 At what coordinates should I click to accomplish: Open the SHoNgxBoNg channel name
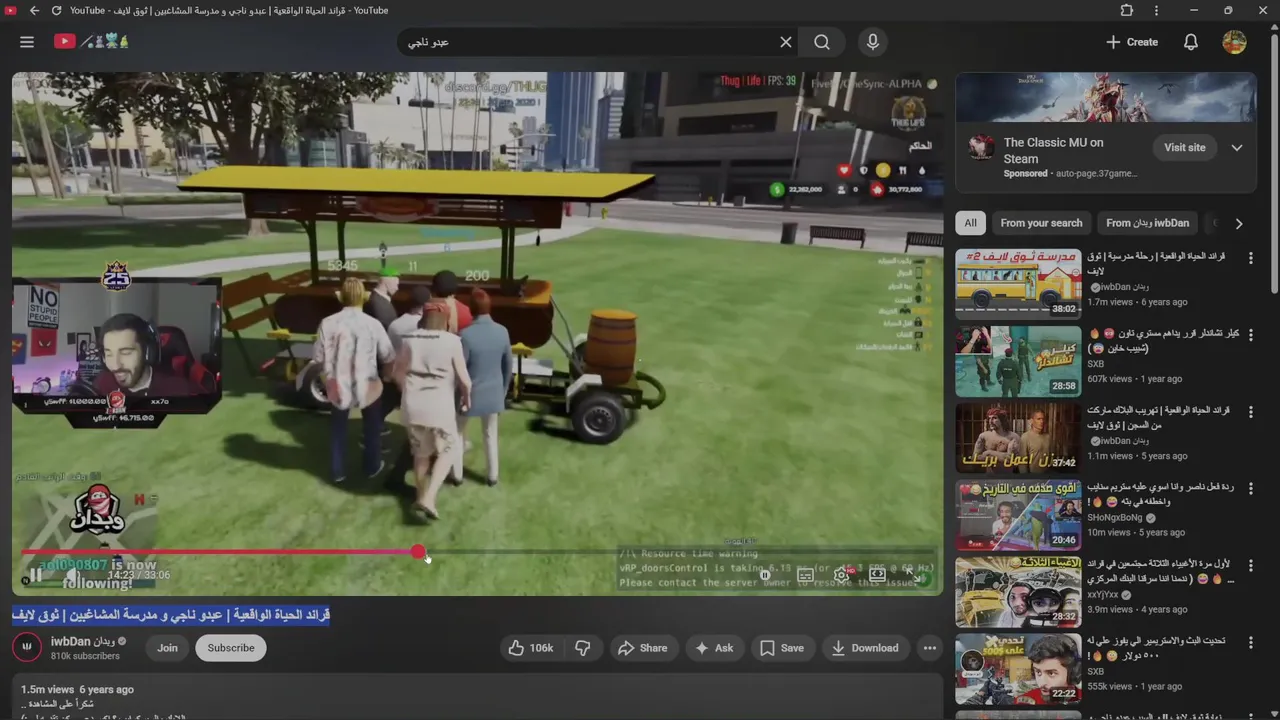point(1115,518)
